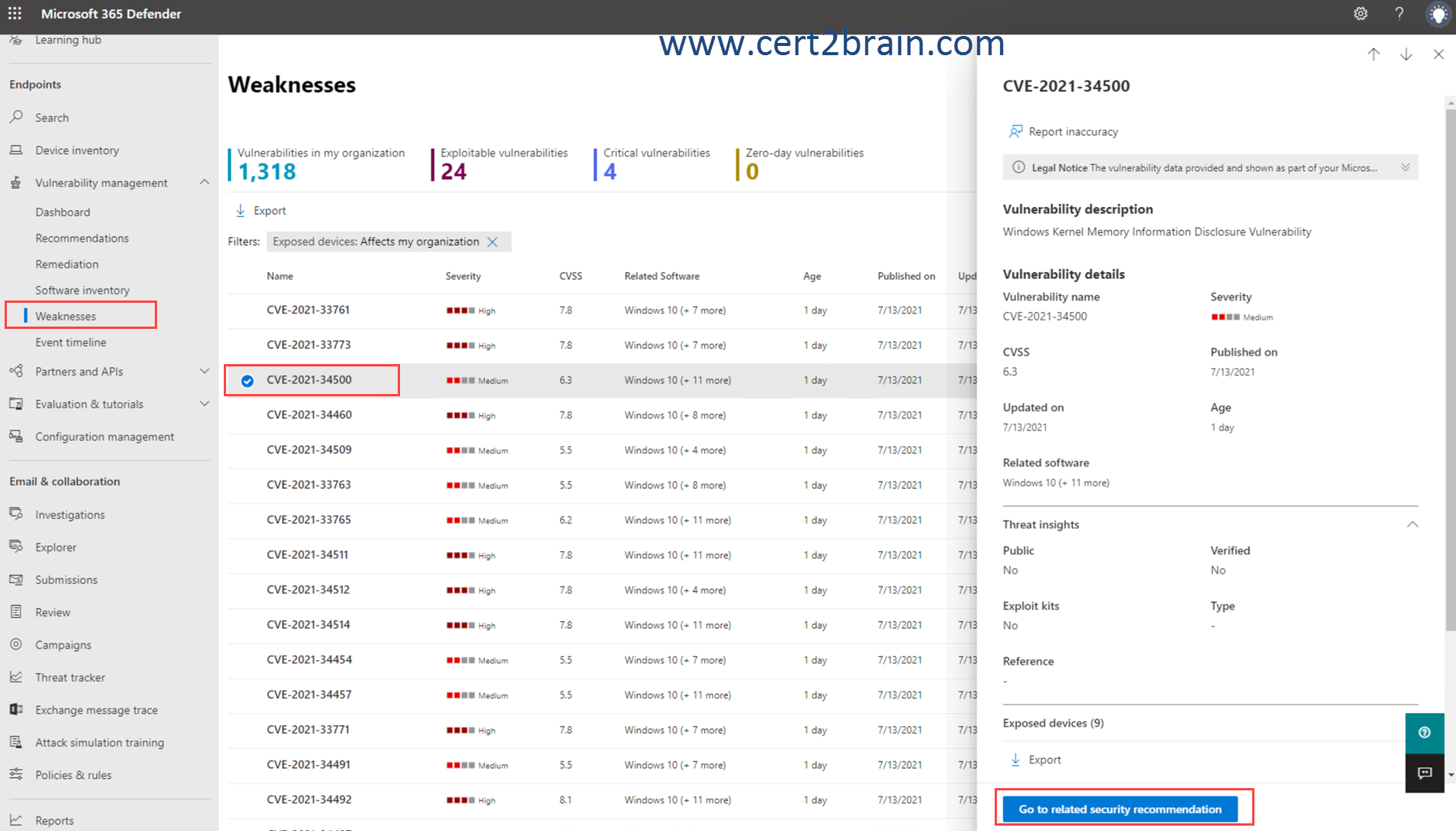
Task: Click the Report inaccuracy icon
Action: (x=1015, y=132)
